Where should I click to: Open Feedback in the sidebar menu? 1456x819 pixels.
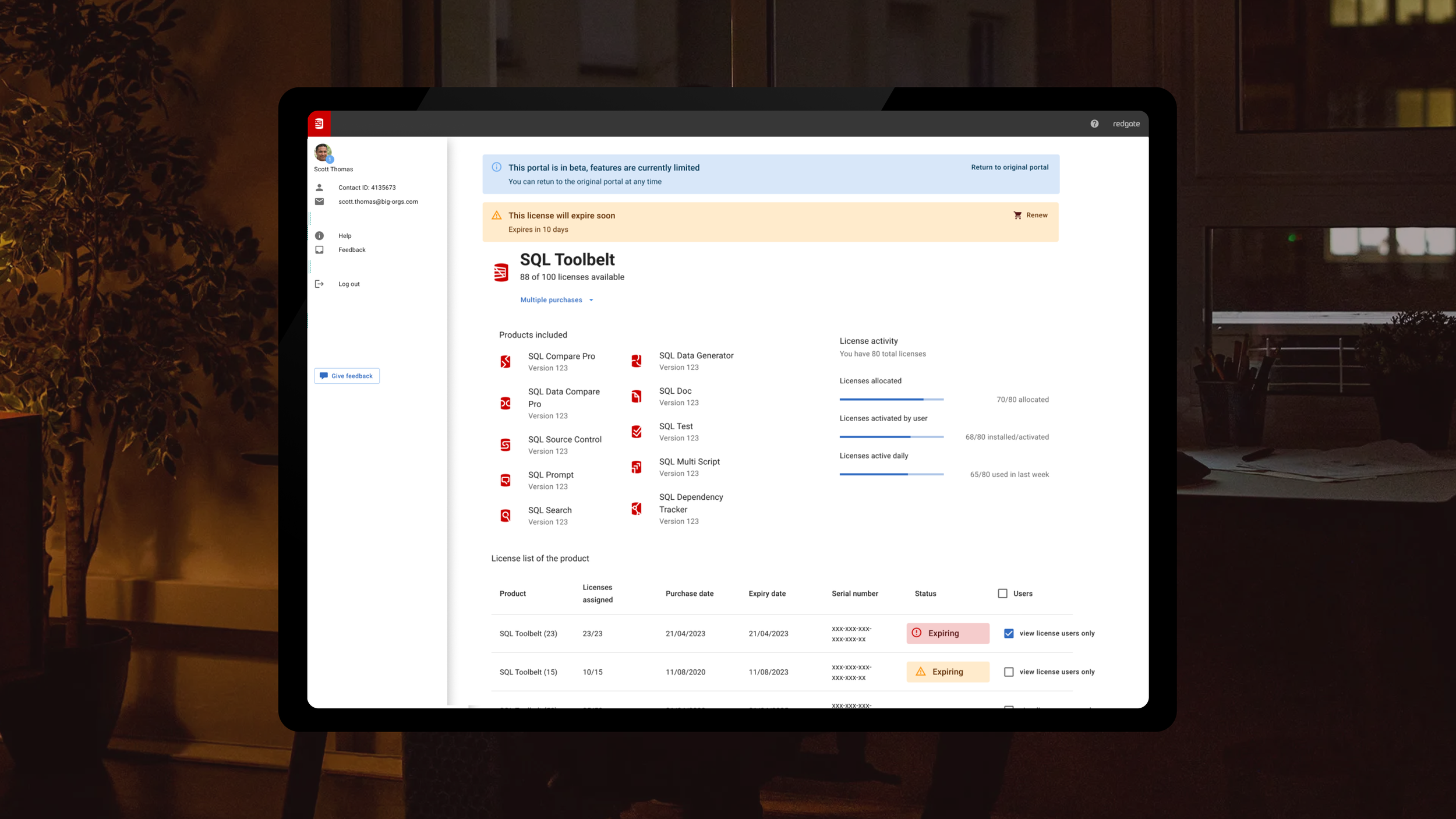(x=352, y=250)
